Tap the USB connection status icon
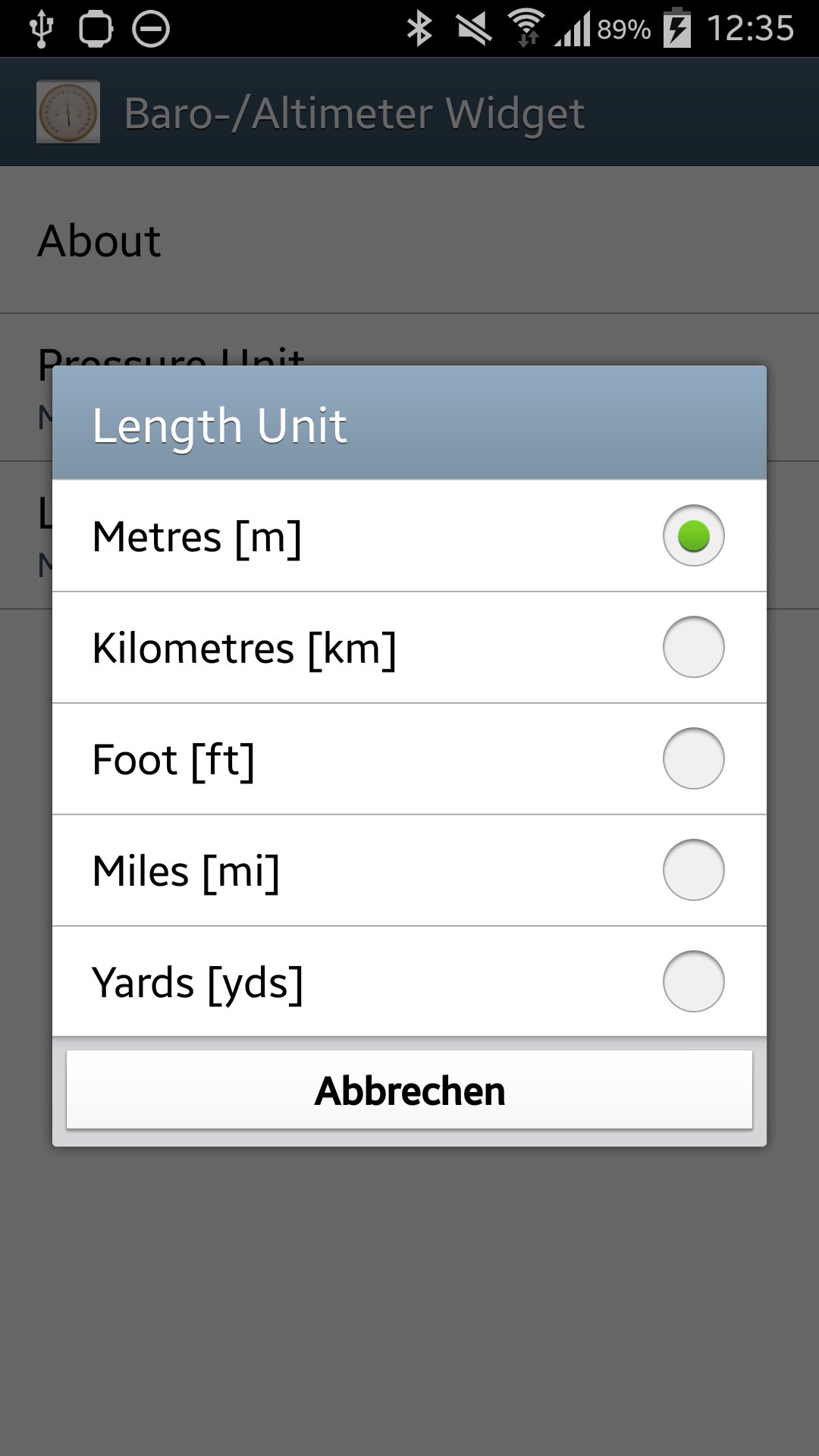This screenshot has height=1456, width=819. pyautogui.click(x=42, y=30)
